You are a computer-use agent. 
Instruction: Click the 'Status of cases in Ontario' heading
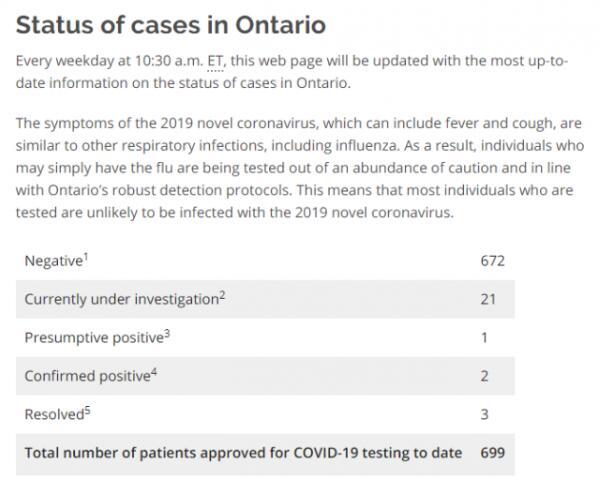pyautogui.click(x=171, y=25)
